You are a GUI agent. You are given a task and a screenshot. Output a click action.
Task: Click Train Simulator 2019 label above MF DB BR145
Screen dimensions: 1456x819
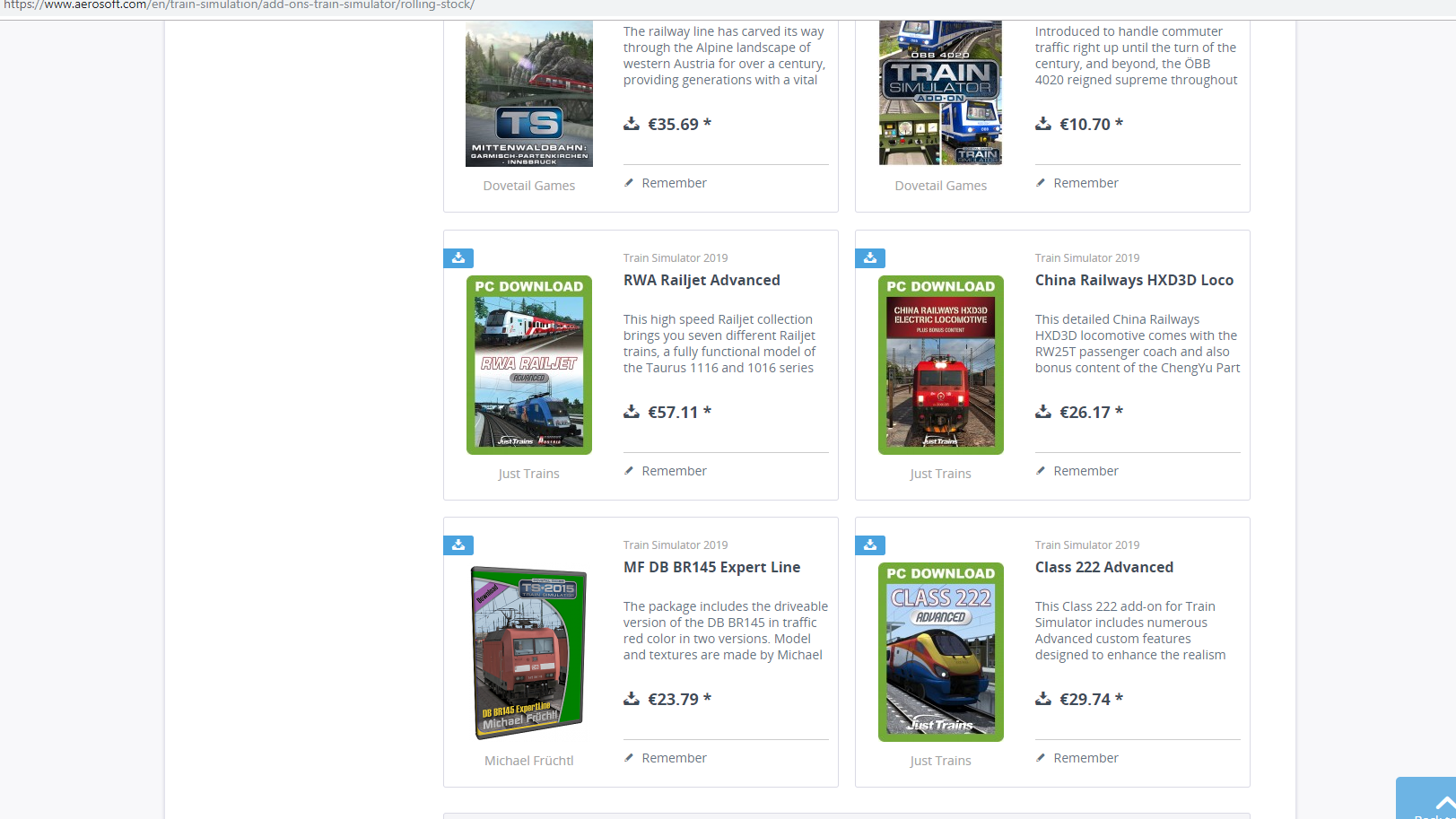click(x=676, y=545)
